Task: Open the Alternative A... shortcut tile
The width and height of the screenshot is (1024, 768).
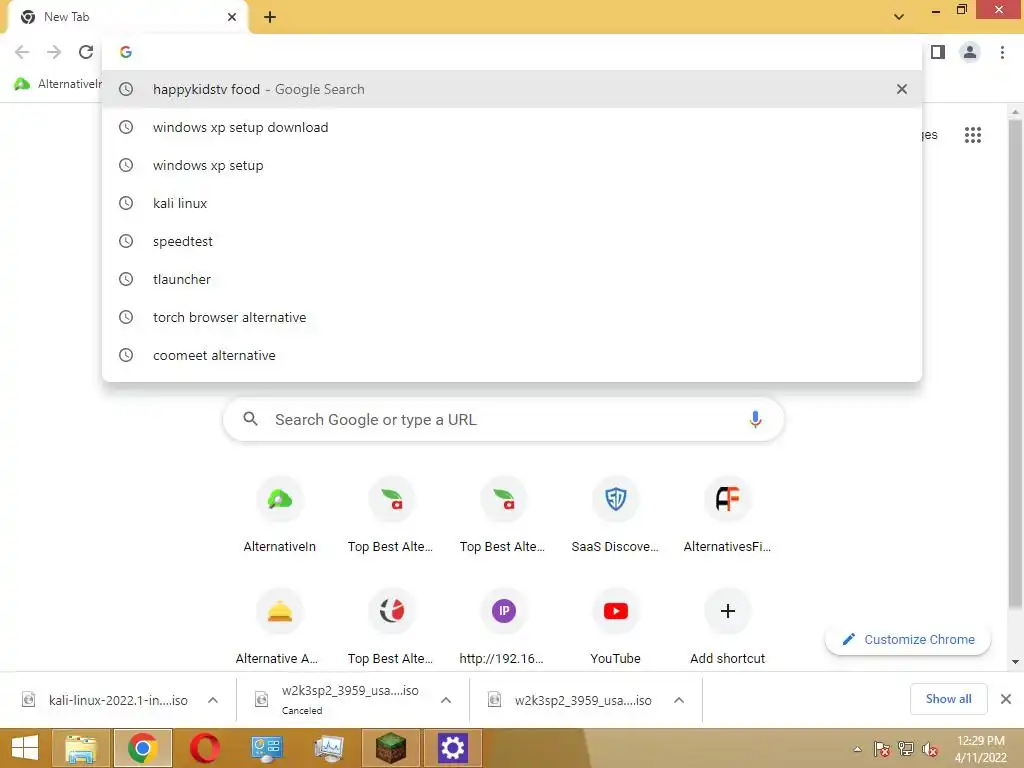Action: tap(280, 626)
